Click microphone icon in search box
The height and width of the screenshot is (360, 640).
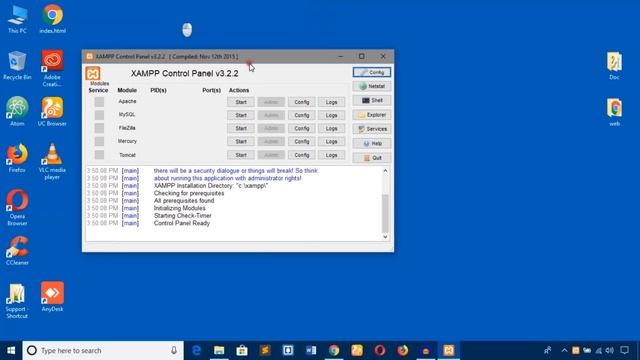[x=174, y=351]
